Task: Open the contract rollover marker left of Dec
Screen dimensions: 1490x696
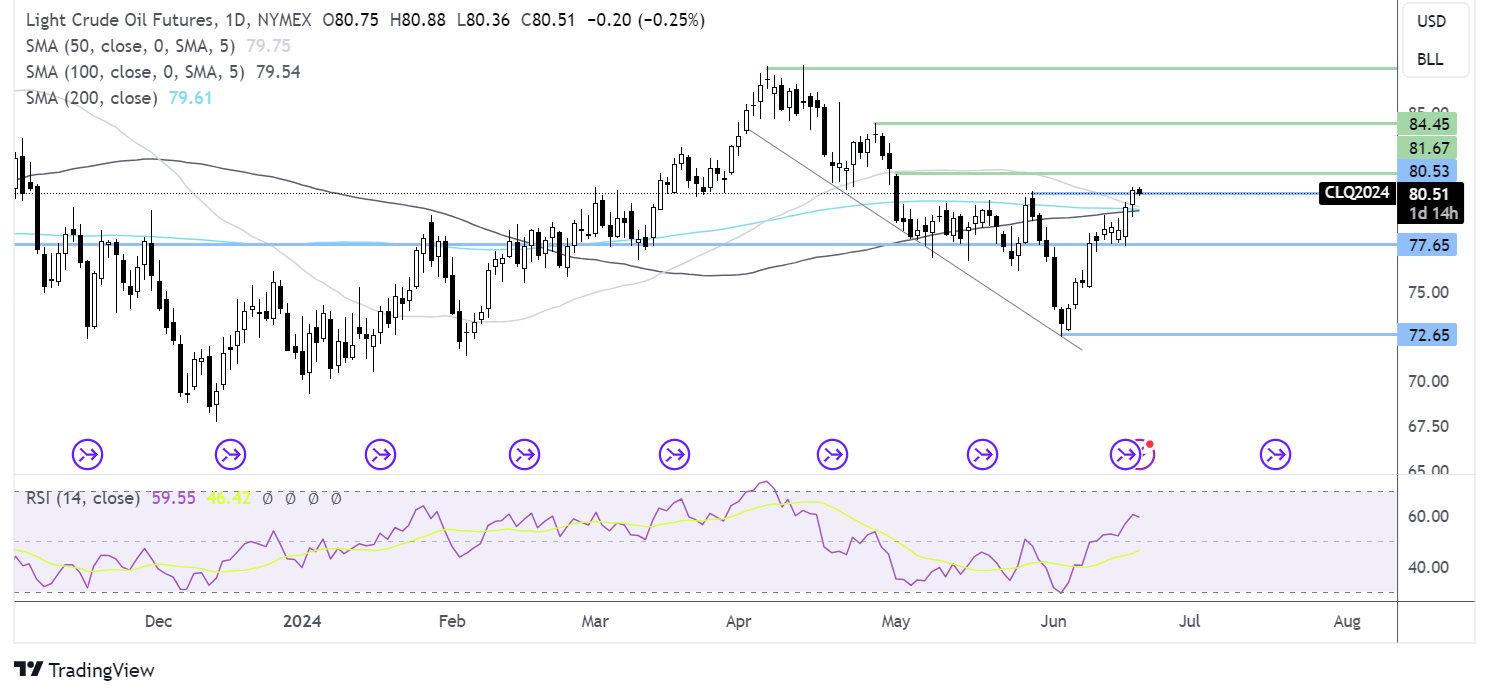Action: (x=87, y=455)
